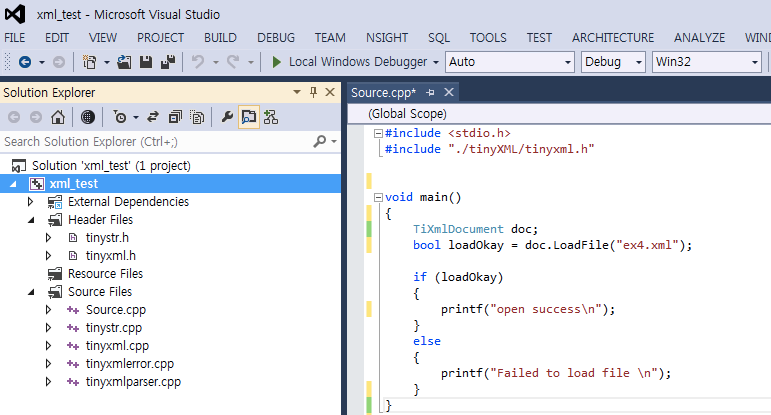Open Global Scope dropdown

click(559, 114)
